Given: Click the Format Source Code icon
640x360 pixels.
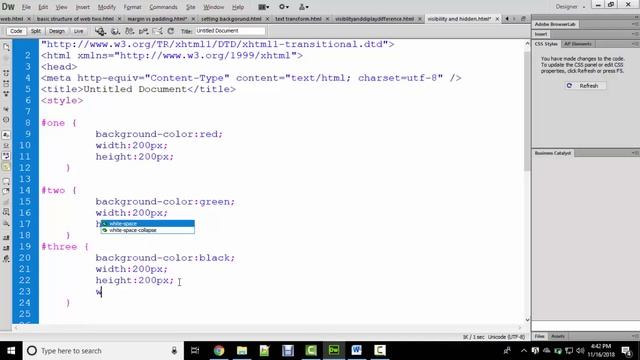Looking at the screenshot, I should [6, 259].
